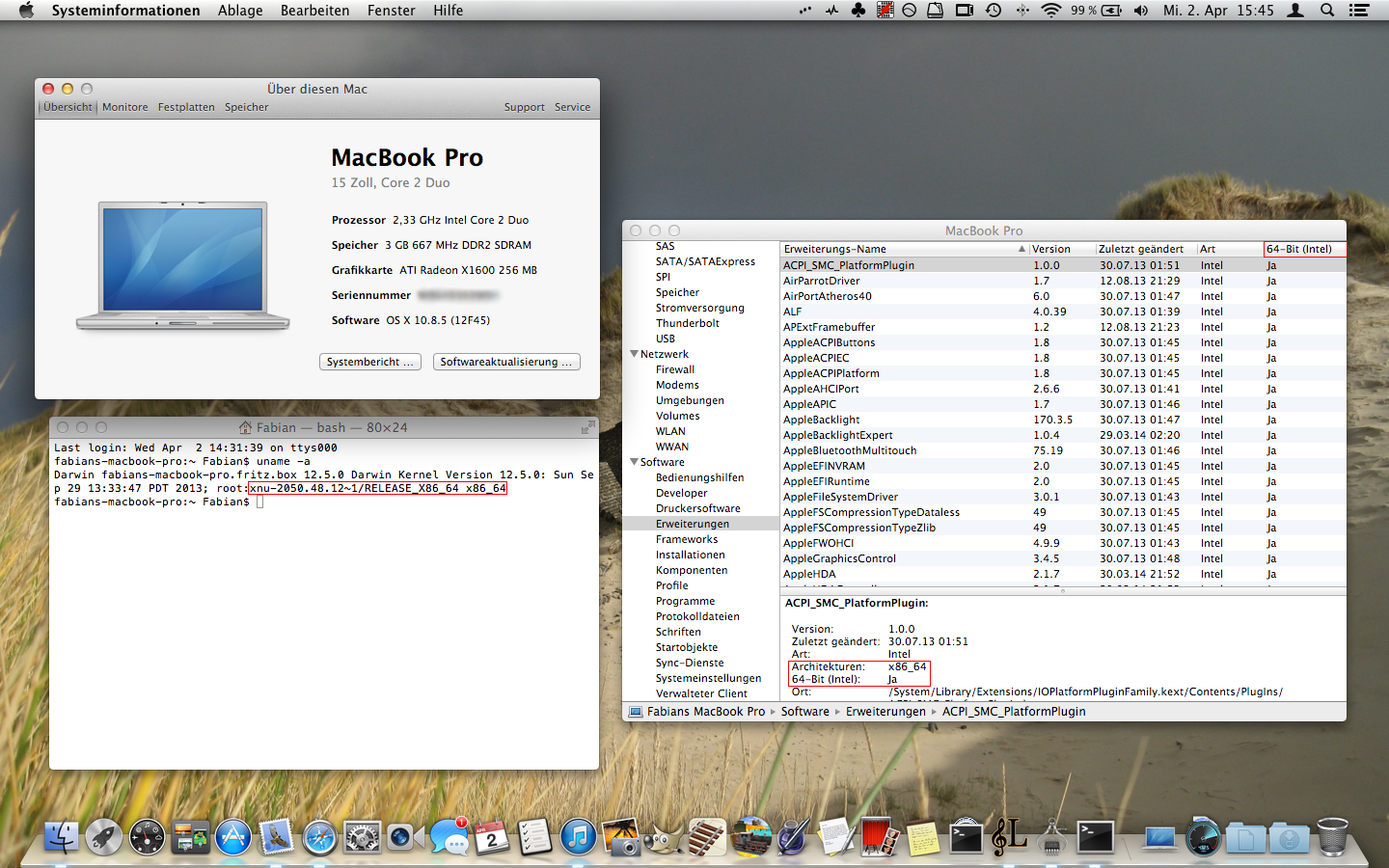This screenshot has height=868, width=1389.
Task: Open the treble clef L app in Dock
Action: pyautogui.click(x=1009, y=836)
